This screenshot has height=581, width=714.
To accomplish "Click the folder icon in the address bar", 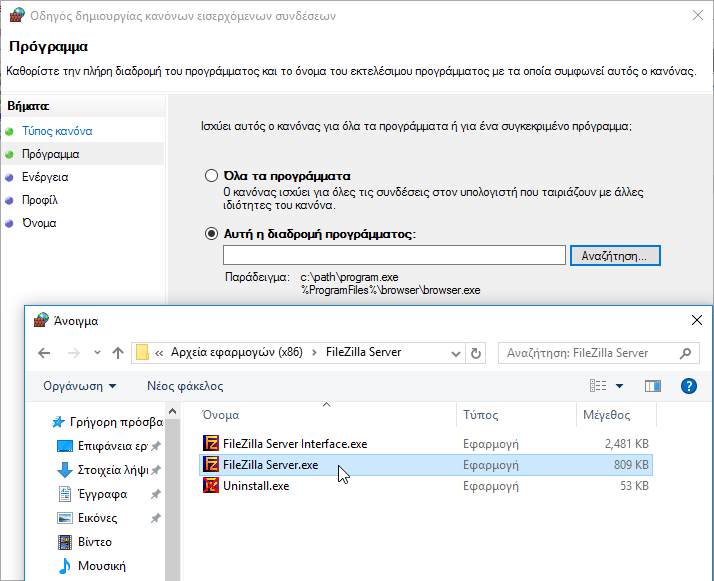I will [143, 352].
